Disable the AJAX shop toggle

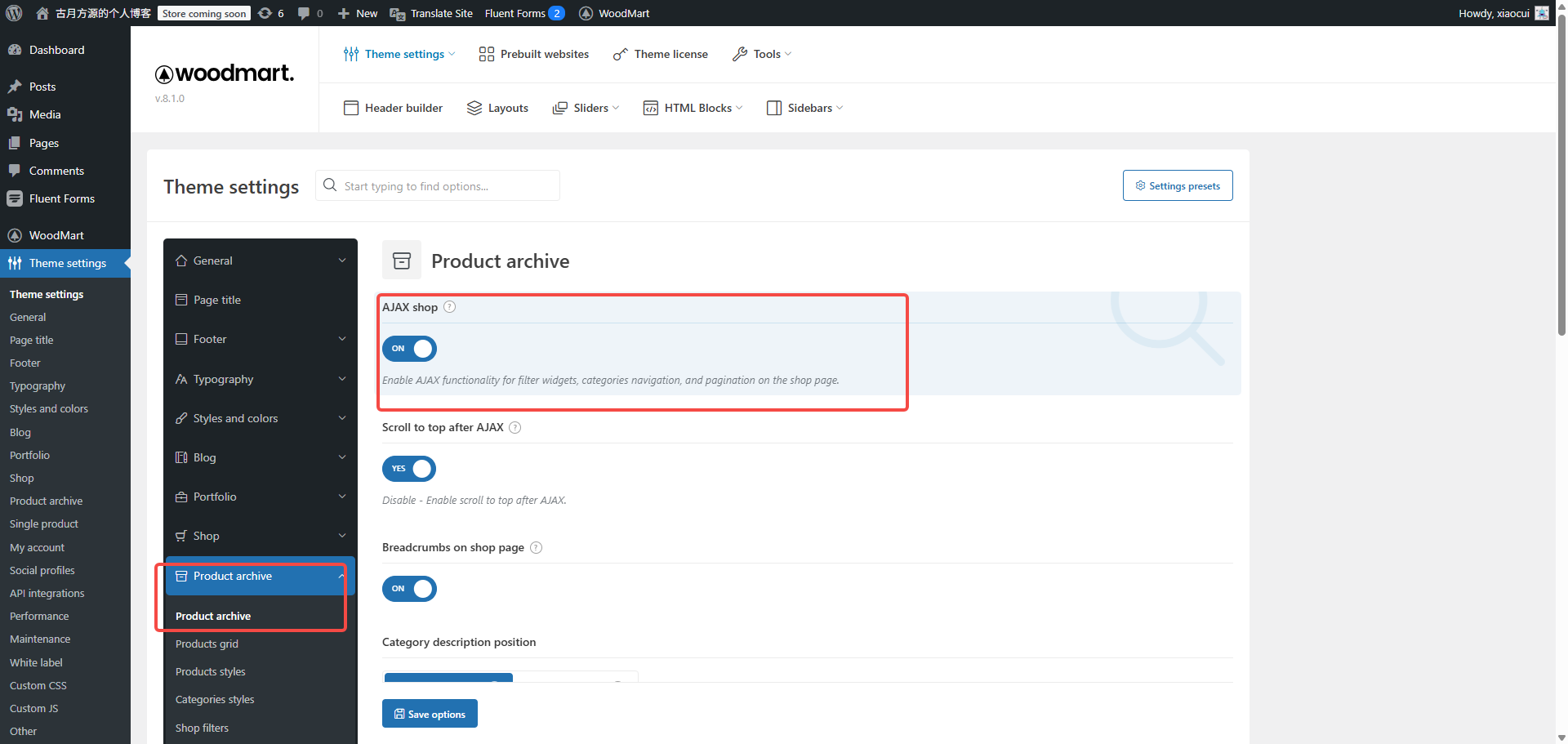click(409, 349)
